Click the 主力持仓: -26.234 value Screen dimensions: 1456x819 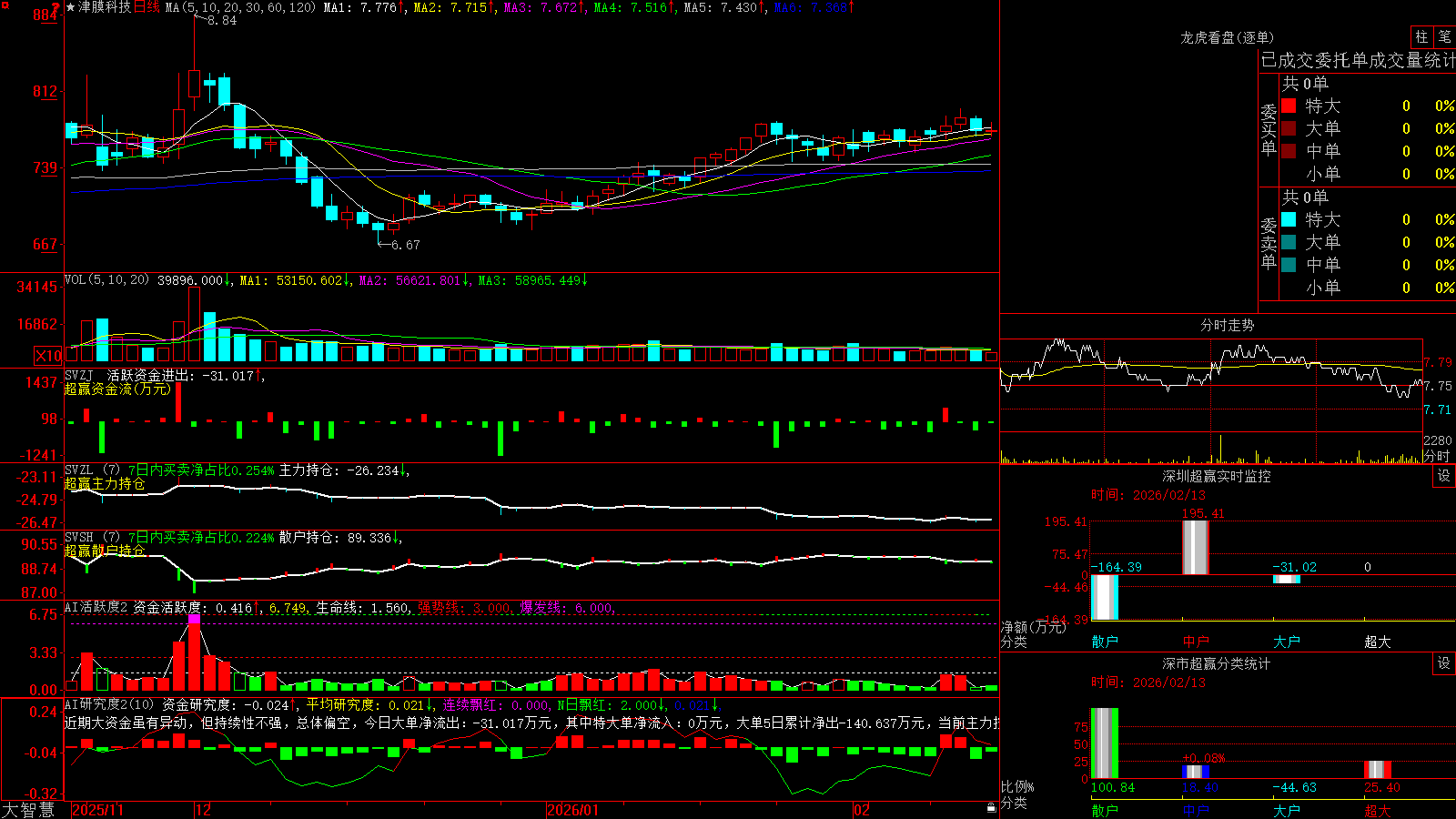click(x=339, y=470)
